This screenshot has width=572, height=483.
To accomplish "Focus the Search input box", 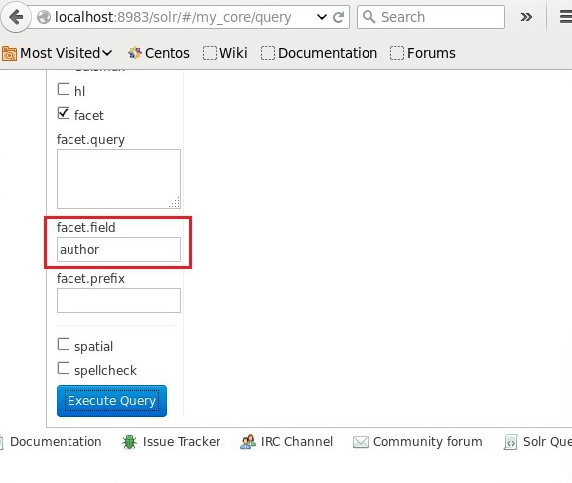I will click(431, 17).
